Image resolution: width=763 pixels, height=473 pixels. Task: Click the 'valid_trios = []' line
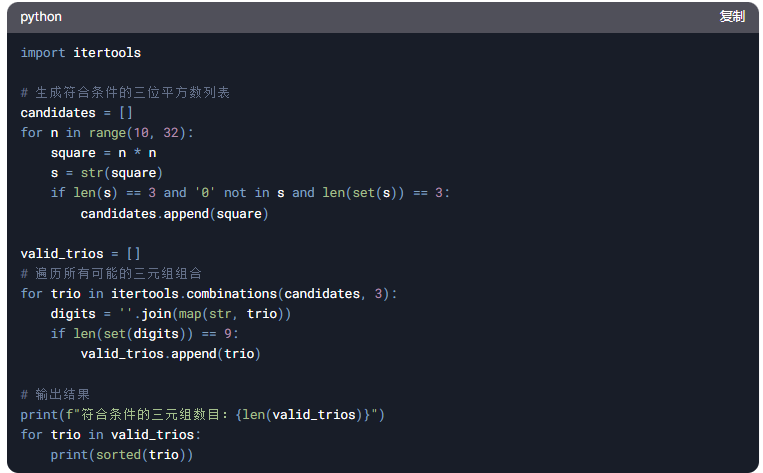(80, 254)
